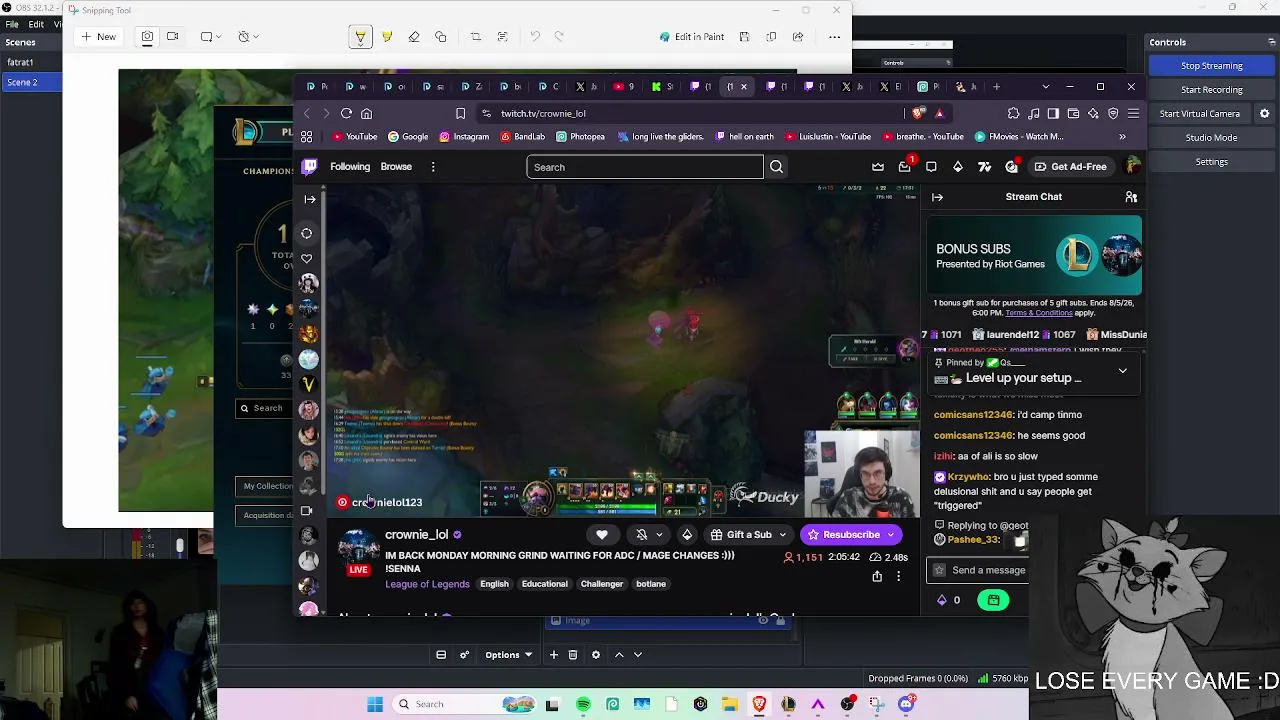Click Start Recording in OBS Controls
The width and height of the screenshot is (1280, 720).
coord(1211,90)
